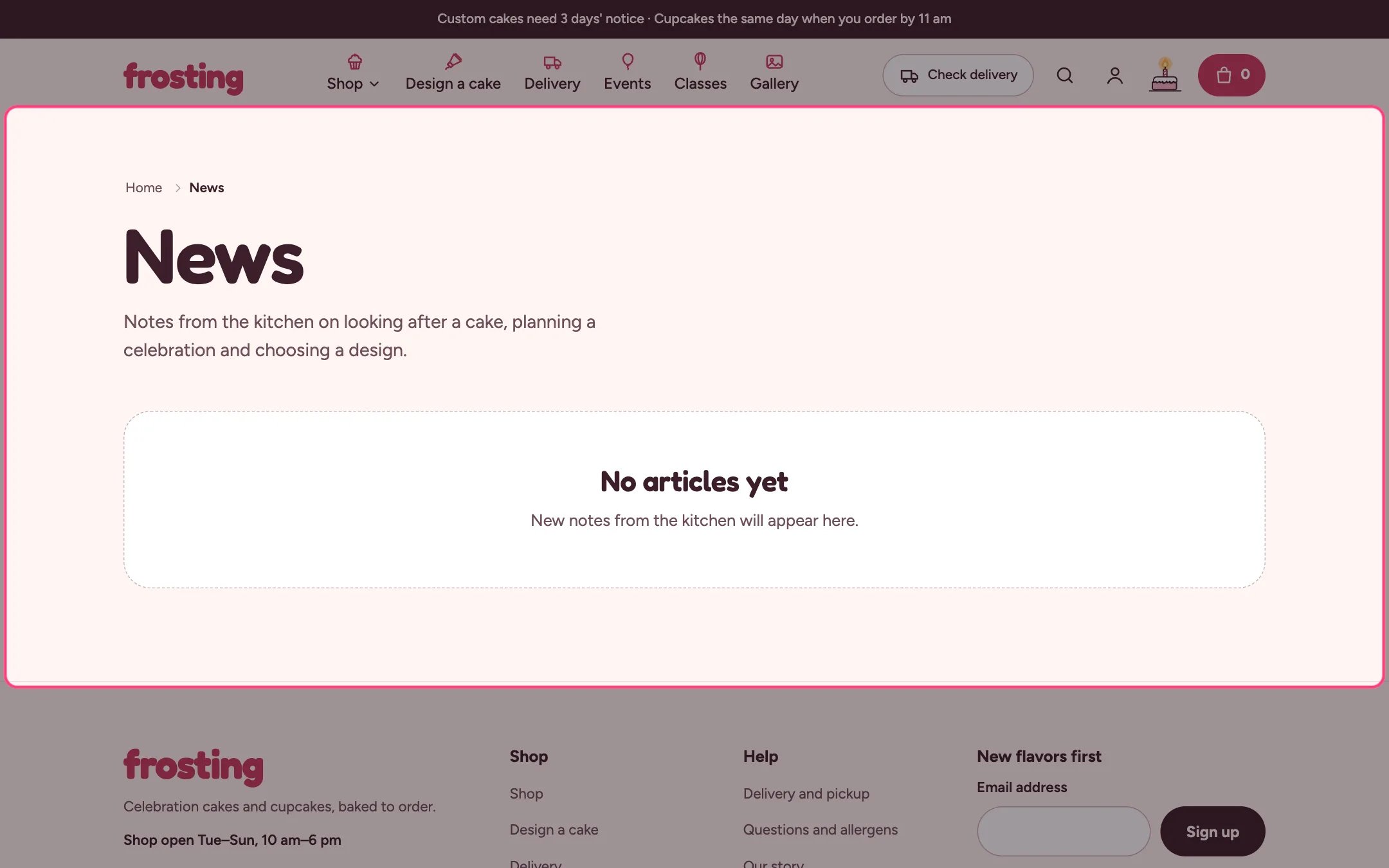Open the footer Shop link
This screenshot has width=1389, height=868.
pyautogui.click(x=526, y=793)
